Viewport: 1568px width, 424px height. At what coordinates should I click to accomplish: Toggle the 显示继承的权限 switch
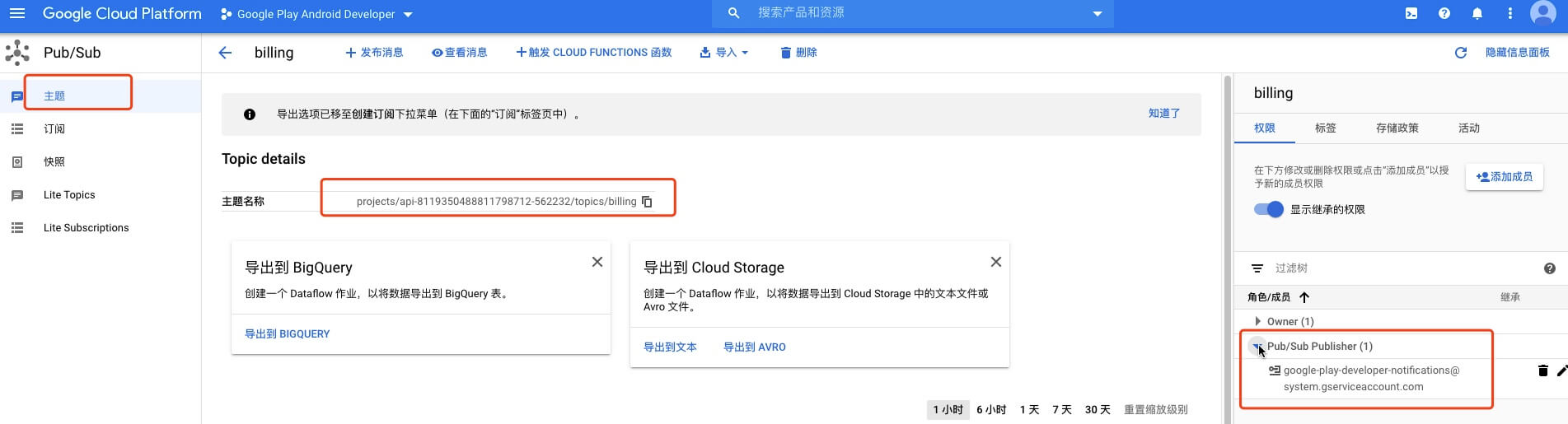tap(1269, 209)
